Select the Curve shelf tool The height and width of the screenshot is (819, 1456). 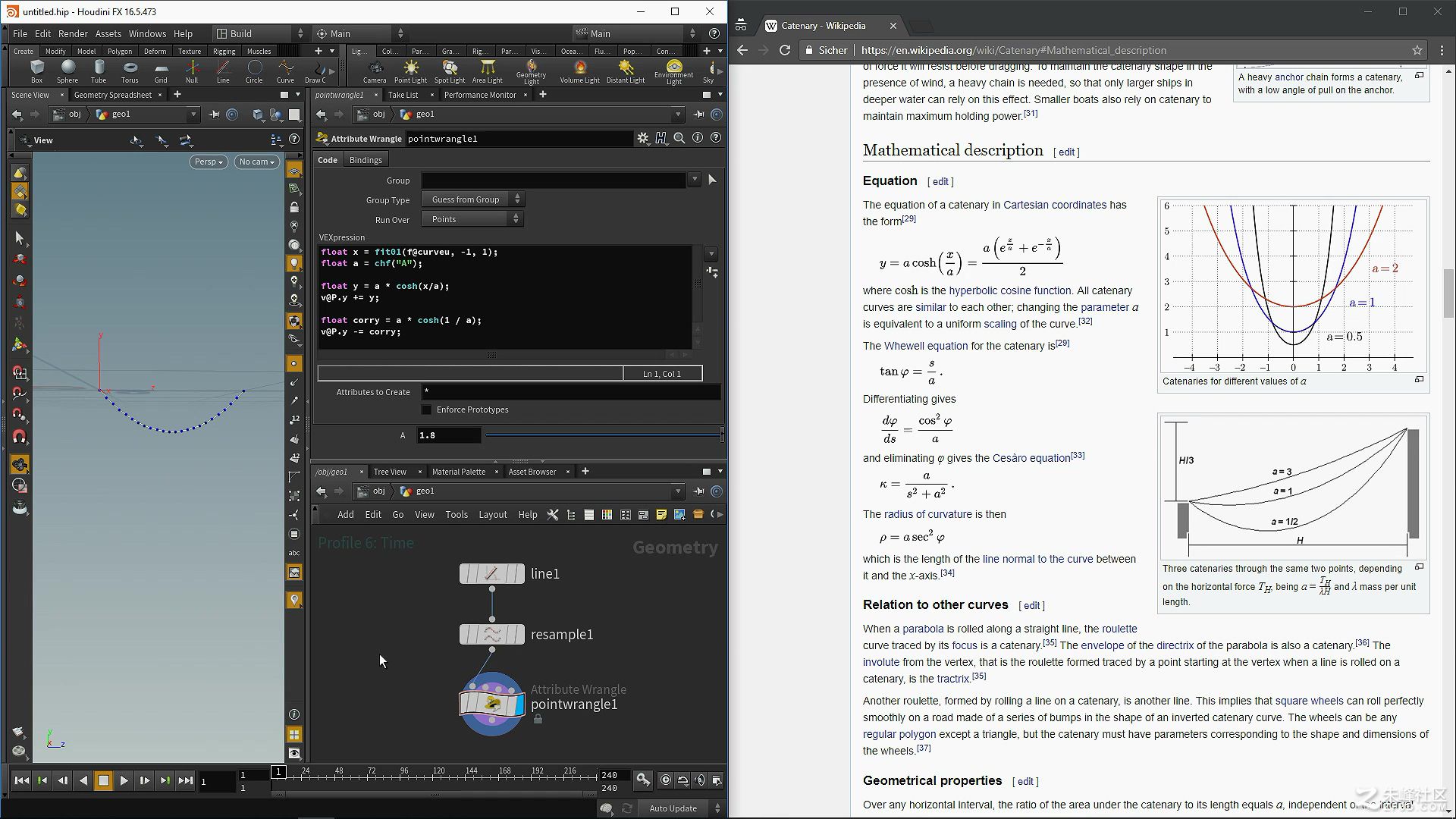coord(285,71)
